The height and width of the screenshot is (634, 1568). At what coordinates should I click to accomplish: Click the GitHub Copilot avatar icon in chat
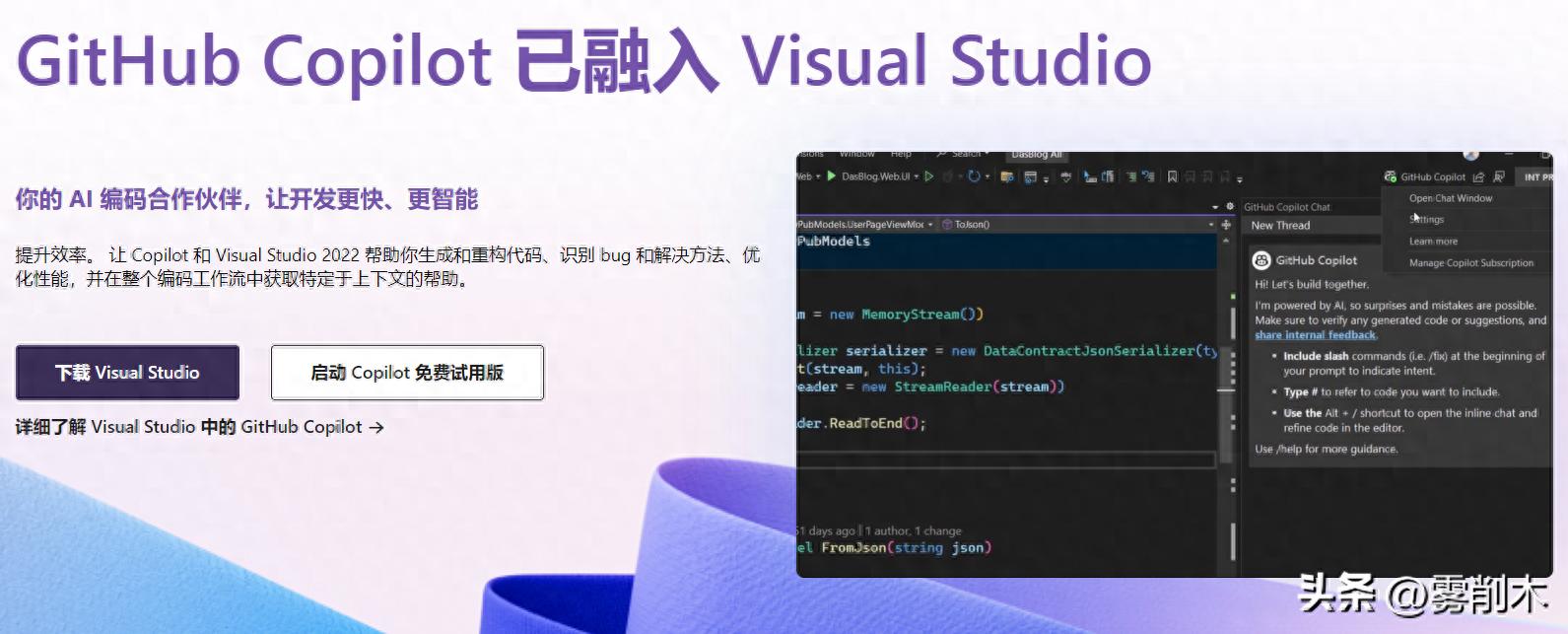pos(1261,260)
